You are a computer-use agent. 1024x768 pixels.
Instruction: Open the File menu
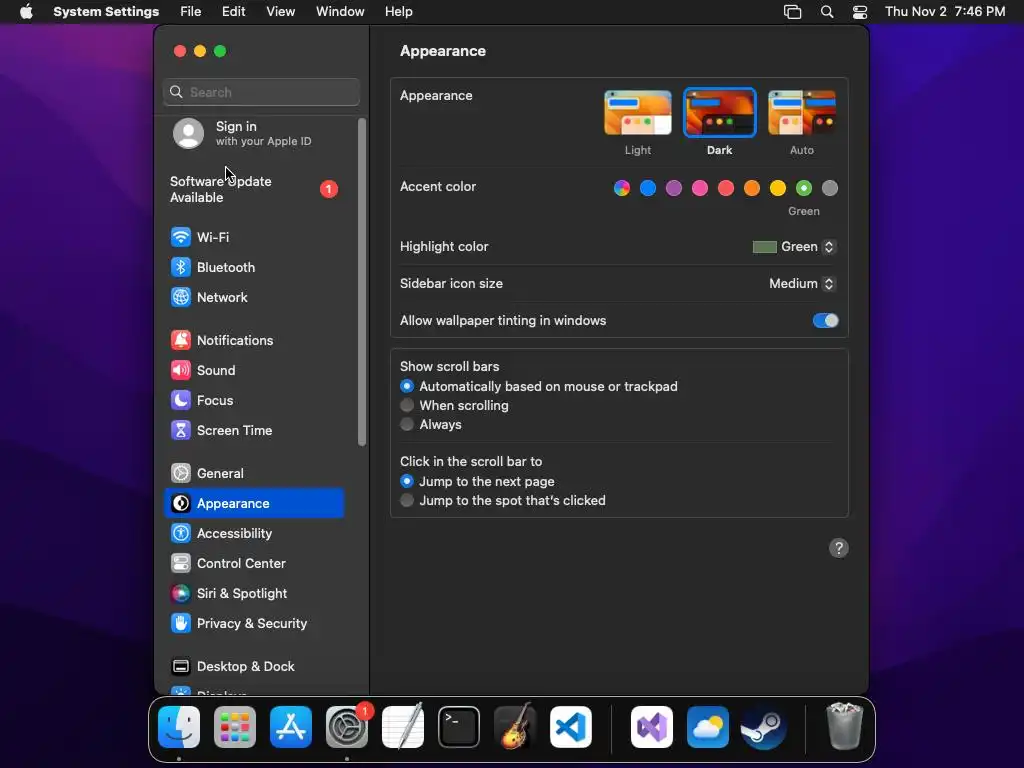[x=191, y=12]
